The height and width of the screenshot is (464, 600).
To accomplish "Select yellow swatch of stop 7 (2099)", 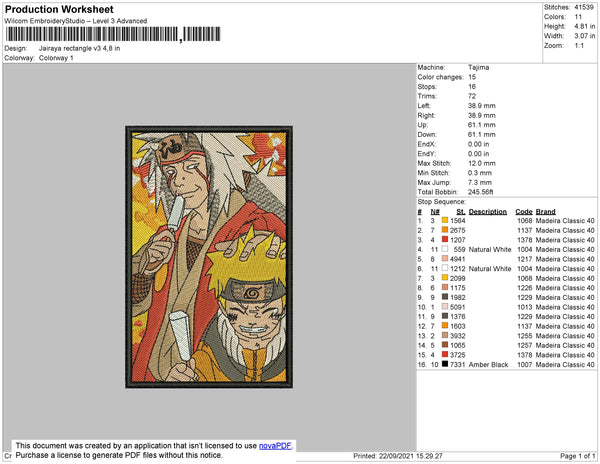I will click(x=445, y=278).
